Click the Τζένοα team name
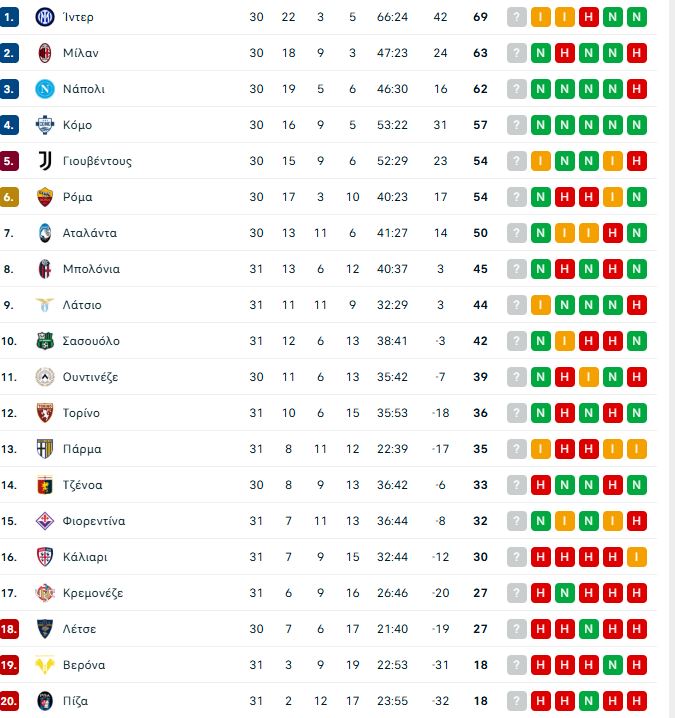This screenshot has height=718, width=675. pyautogui.click(x=82, y=485)
